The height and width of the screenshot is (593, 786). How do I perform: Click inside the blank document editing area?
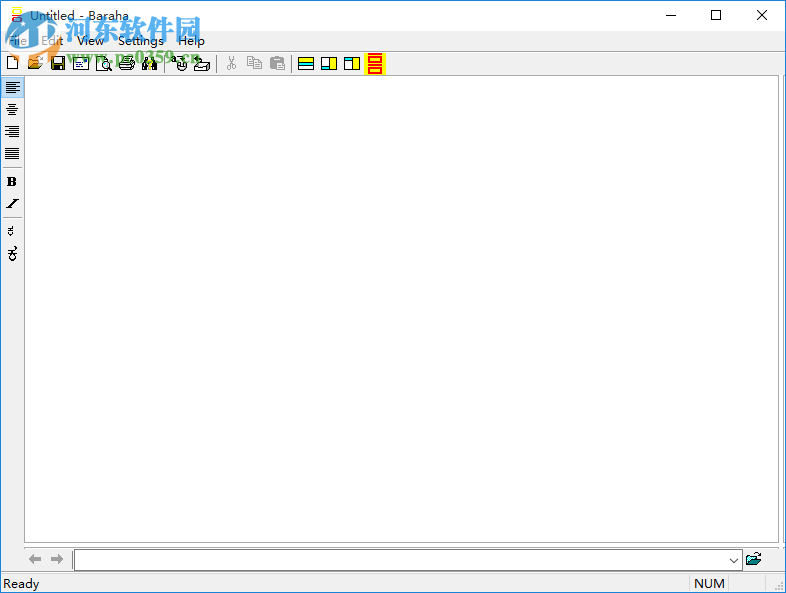[402, 309]
